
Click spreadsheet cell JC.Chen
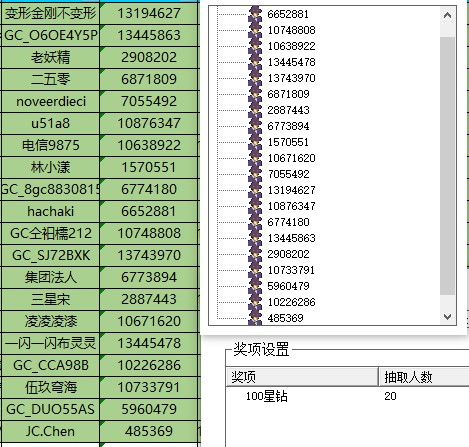click(51, 431)
